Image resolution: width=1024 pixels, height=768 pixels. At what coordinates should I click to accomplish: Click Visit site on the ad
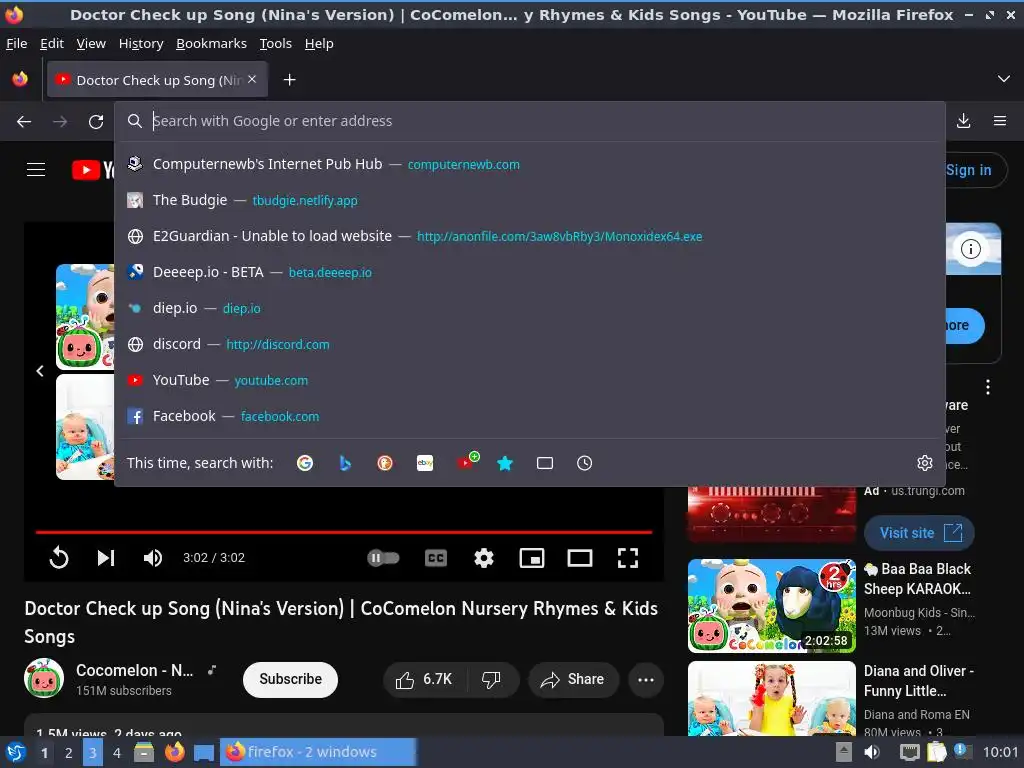(920, 533)
